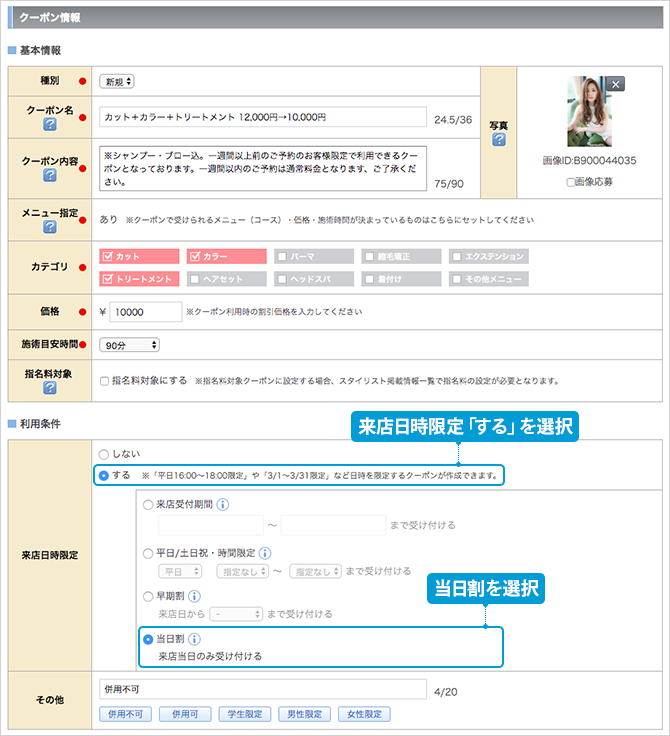Click the coupon model photo thumbnail
Viewport: 670px width, 736px height.
click(589, 112)
